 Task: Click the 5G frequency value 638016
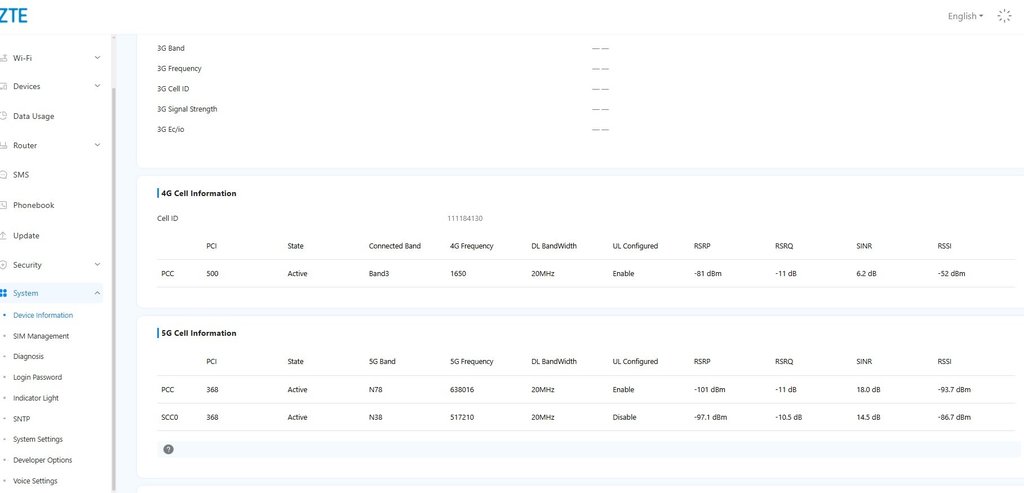462,390
